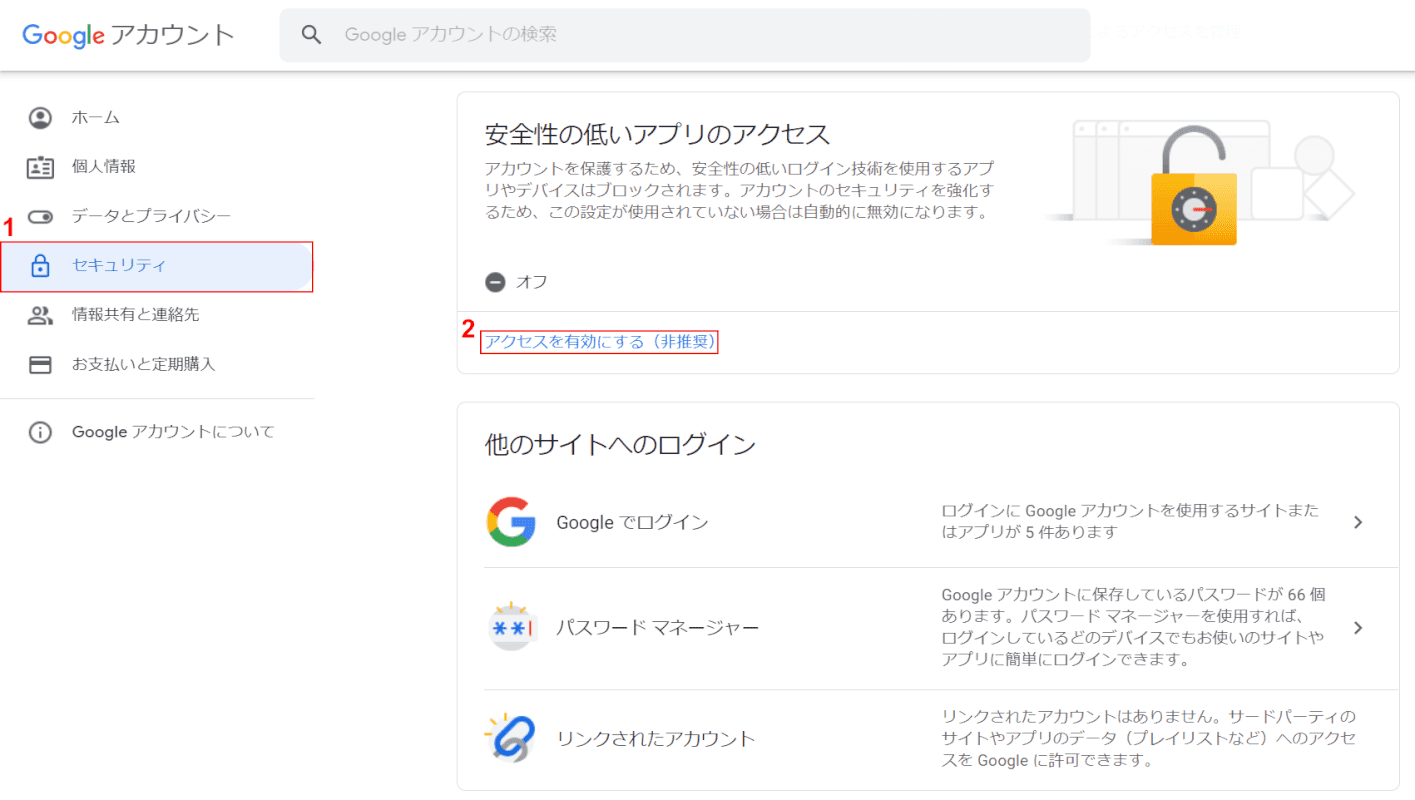1415x800 pixels.
Task: Click the お支払いと定期購入 card icon
Action: (40, 365)
